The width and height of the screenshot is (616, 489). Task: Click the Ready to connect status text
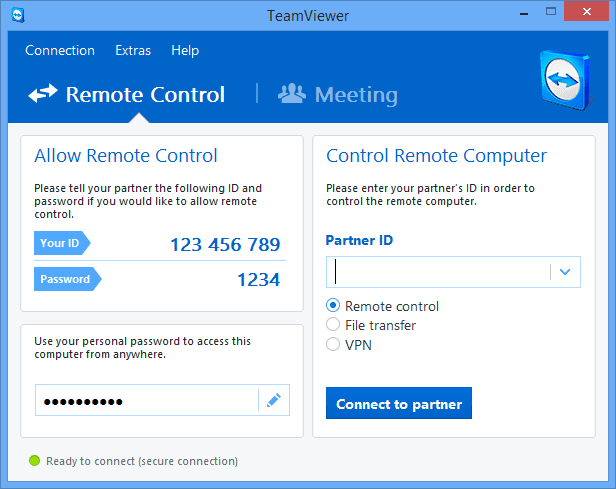(142, 461)
